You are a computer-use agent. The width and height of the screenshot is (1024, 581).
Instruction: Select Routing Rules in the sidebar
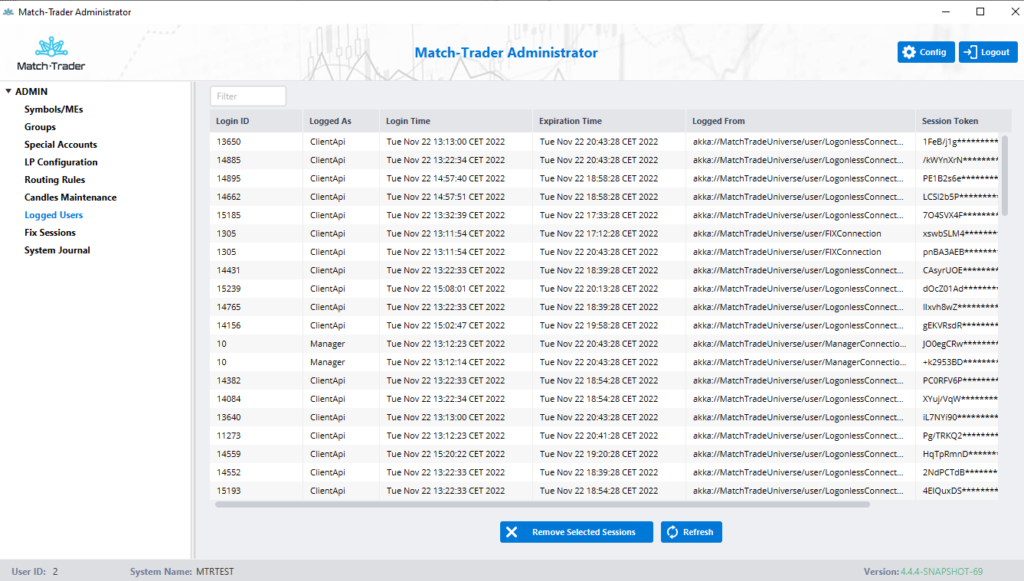click(x=55, y=180)
